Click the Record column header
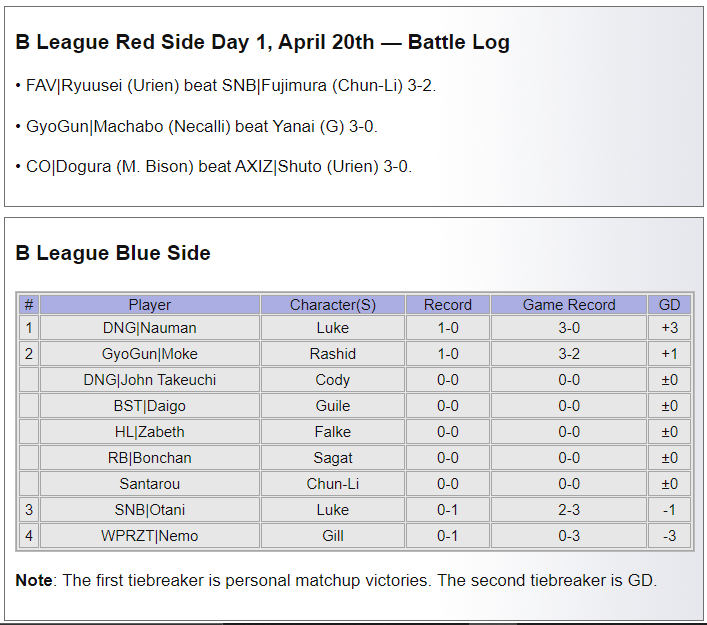This screenshot has width=707, height=625. (448, 305)
